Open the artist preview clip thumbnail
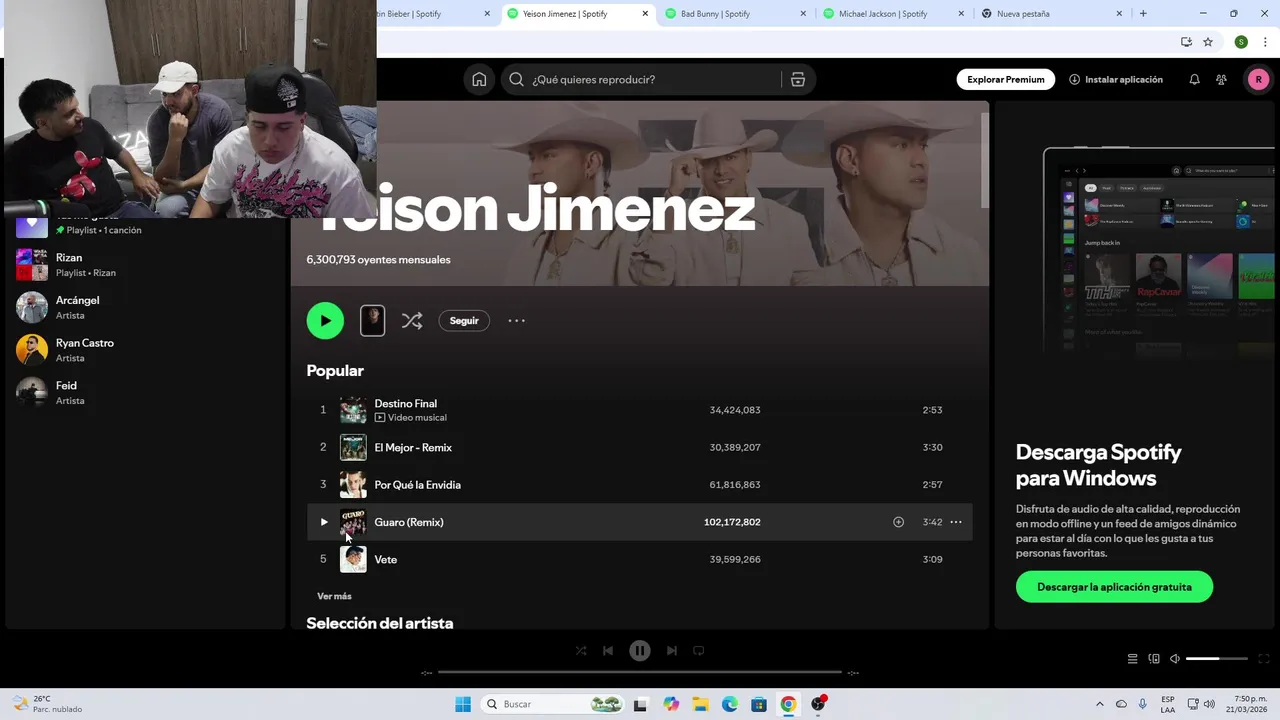The width and height of the screenshot is (1280, 720). pos(372,320)
